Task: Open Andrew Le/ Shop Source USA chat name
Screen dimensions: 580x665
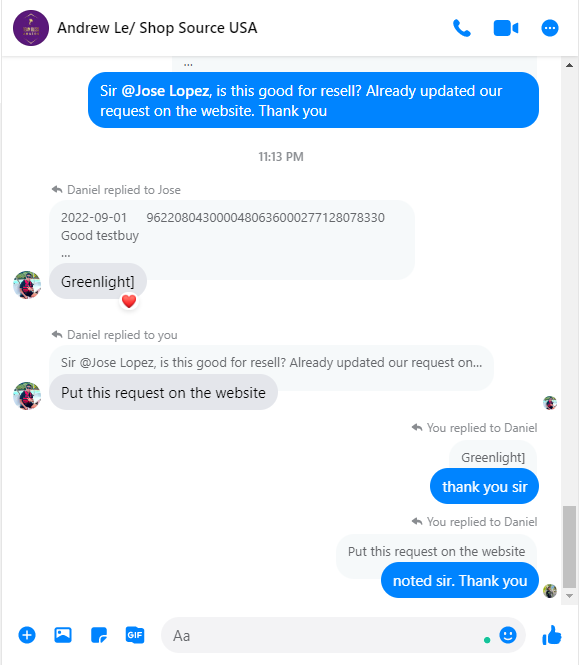Action: click(157, 28)
